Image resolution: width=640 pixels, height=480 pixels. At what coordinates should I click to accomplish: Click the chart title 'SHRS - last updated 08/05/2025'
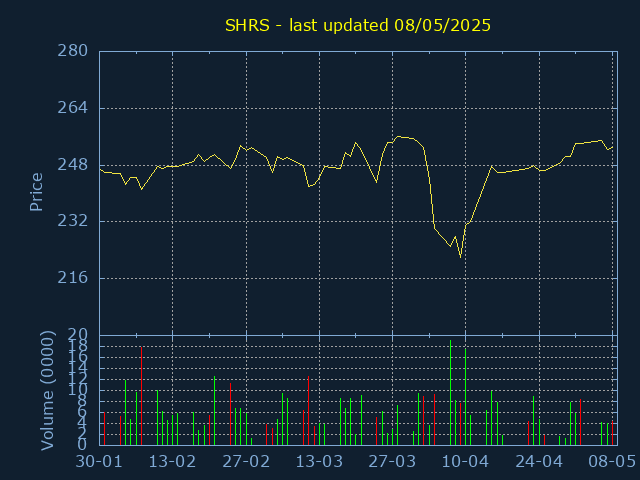click(x=358, y=25)
